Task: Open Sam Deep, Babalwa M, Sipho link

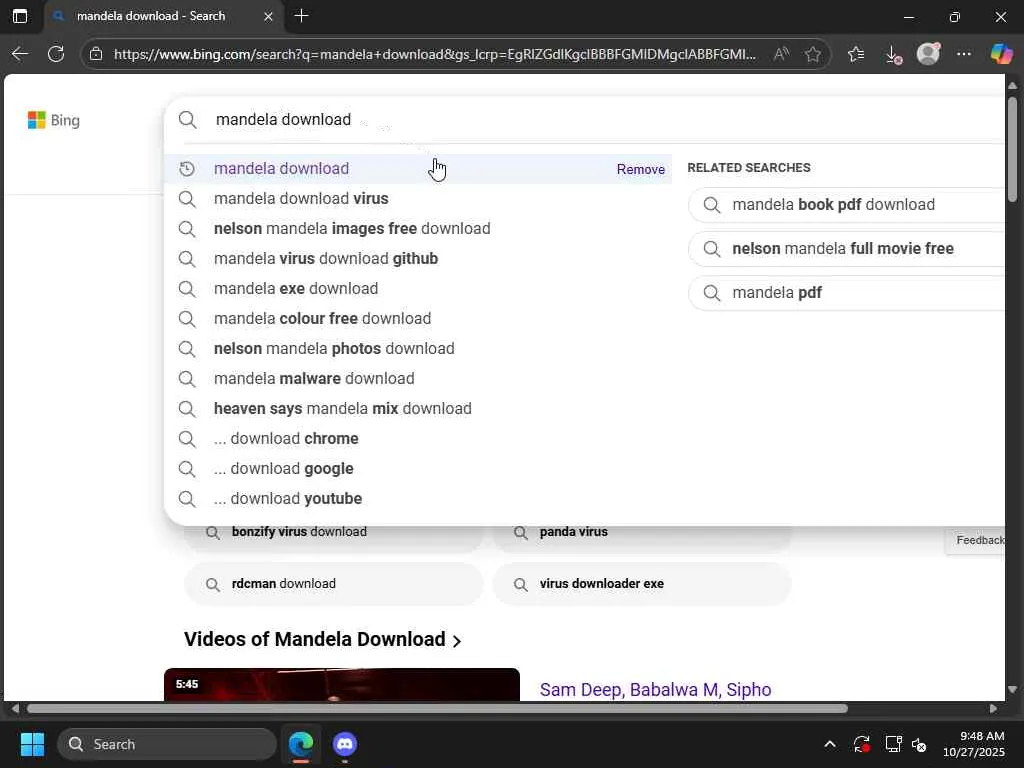Action: 656,690
